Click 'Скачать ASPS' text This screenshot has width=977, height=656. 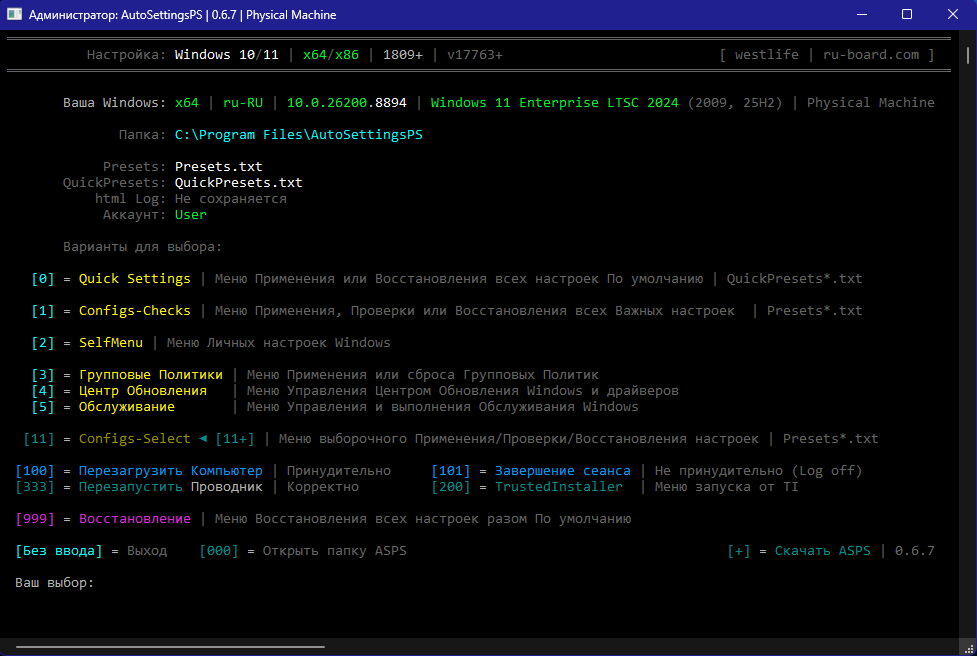(822, 551)
